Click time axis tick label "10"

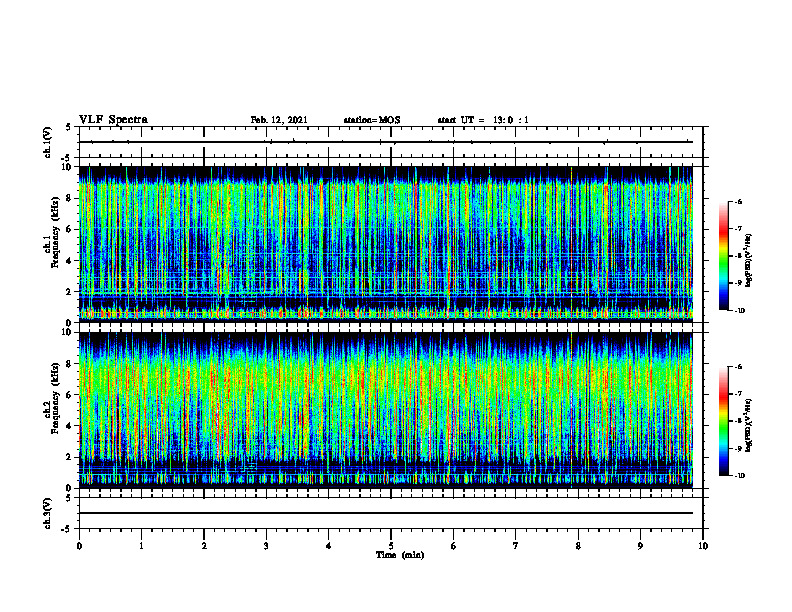703,546
